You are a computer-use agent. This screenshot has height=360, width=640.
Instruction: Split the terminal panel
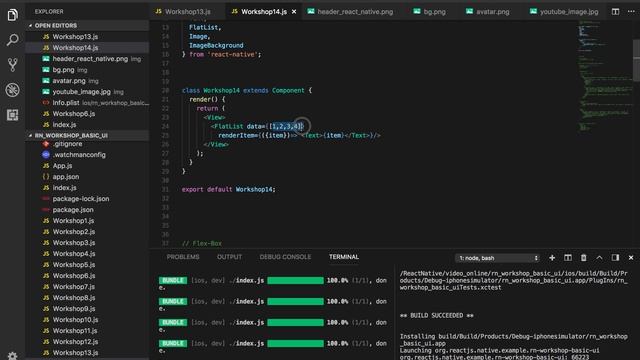pos(568,258)
